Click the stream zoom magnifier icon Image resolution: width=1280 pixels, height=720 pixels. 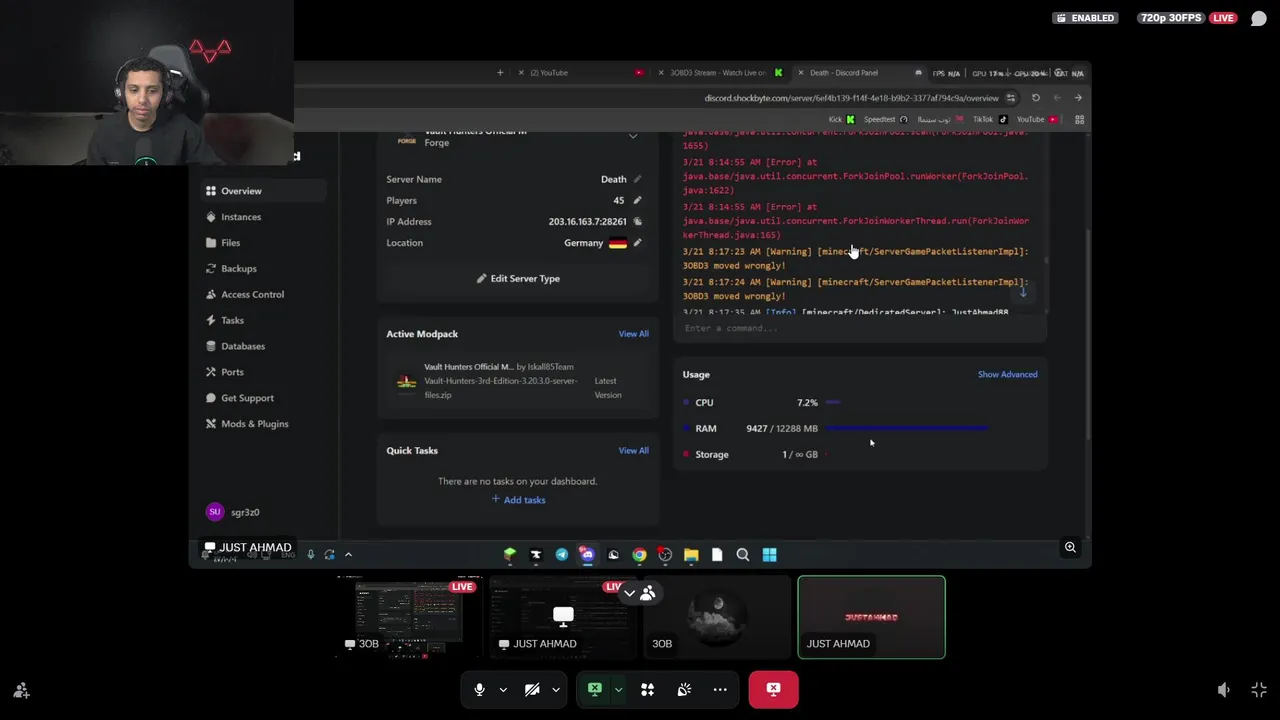point(1070,547)
